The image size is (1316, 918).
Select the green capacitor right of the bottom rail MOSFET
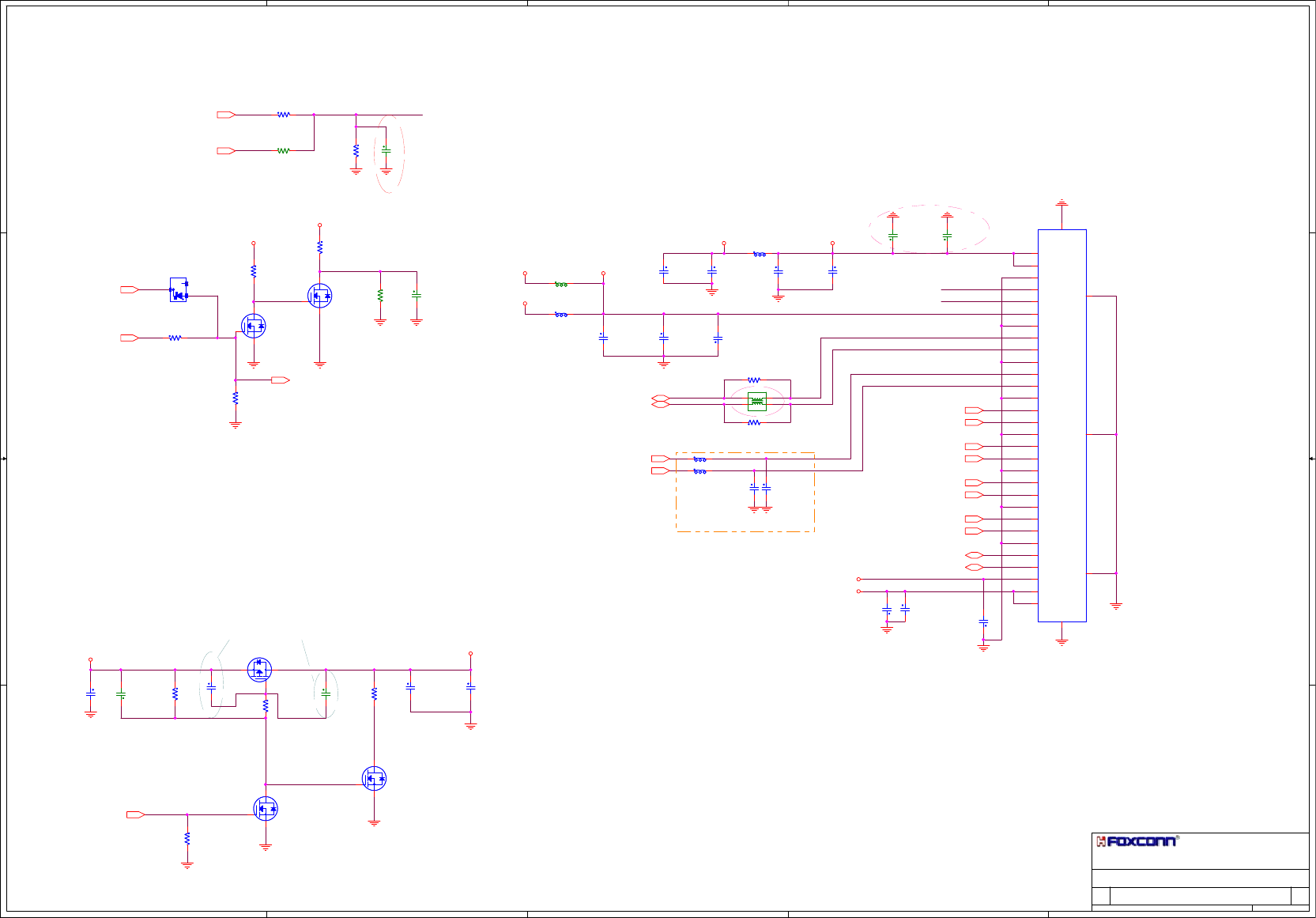[x=326, y=693]
